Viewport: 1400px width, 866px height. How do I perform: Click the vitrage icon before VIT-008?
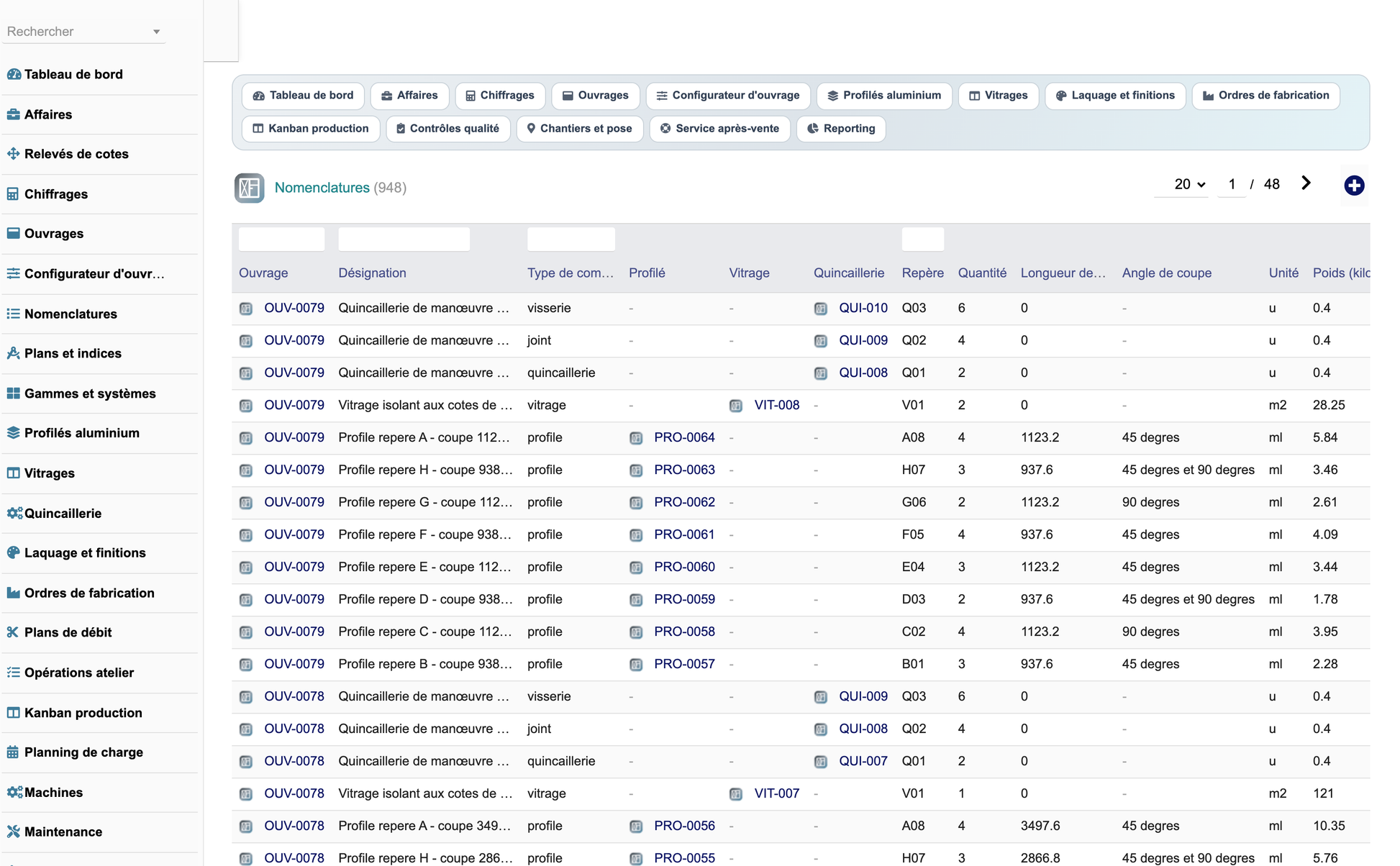(736, 406)
